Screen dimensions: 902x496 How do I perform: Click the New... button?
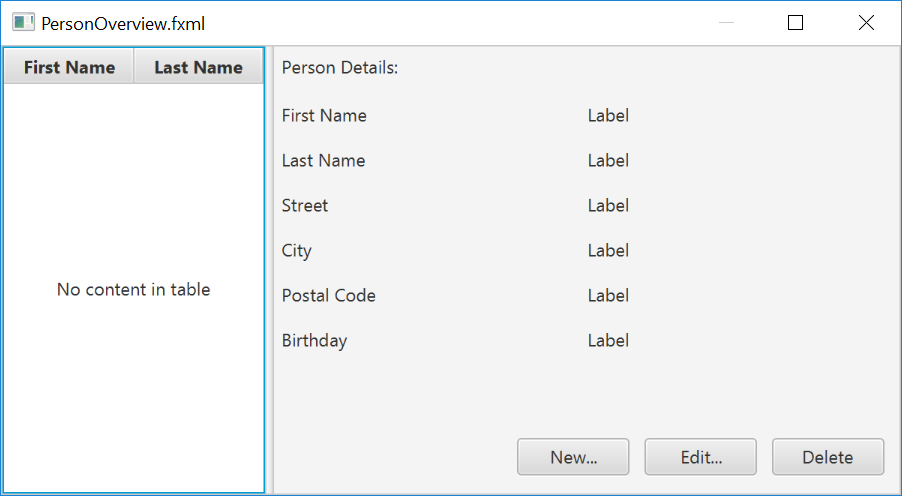click(573, 457)
